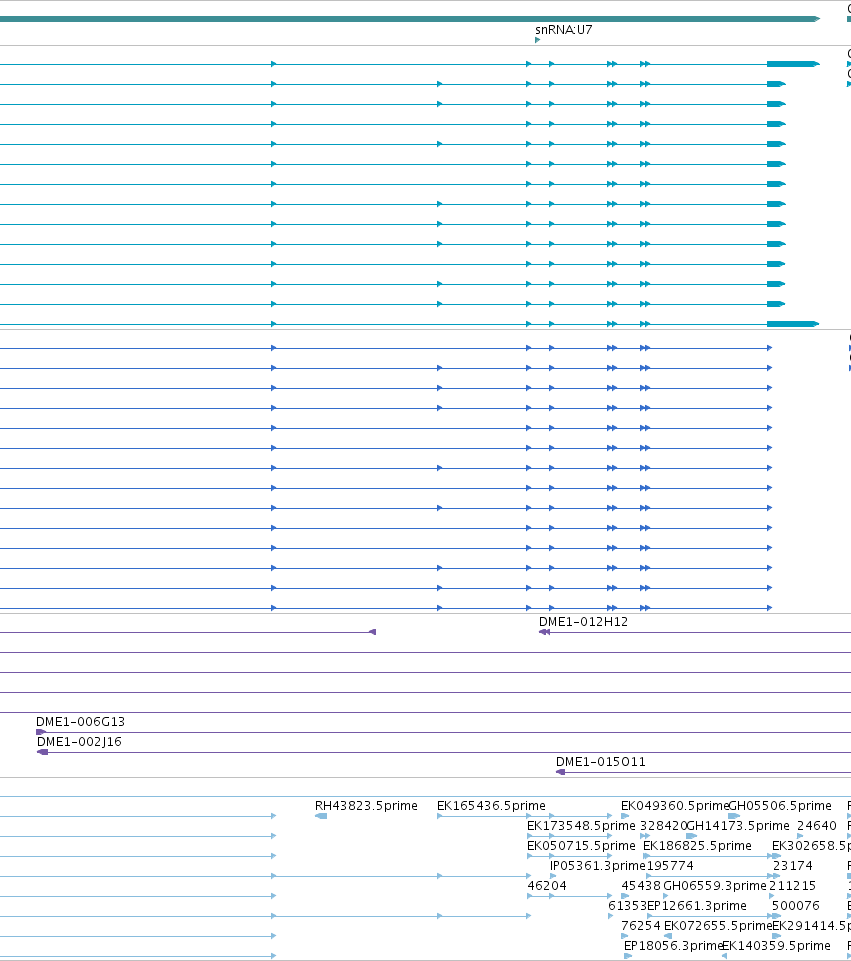Select the long teal gene bar at top
The image size is (851, 961).
[410, 19]
